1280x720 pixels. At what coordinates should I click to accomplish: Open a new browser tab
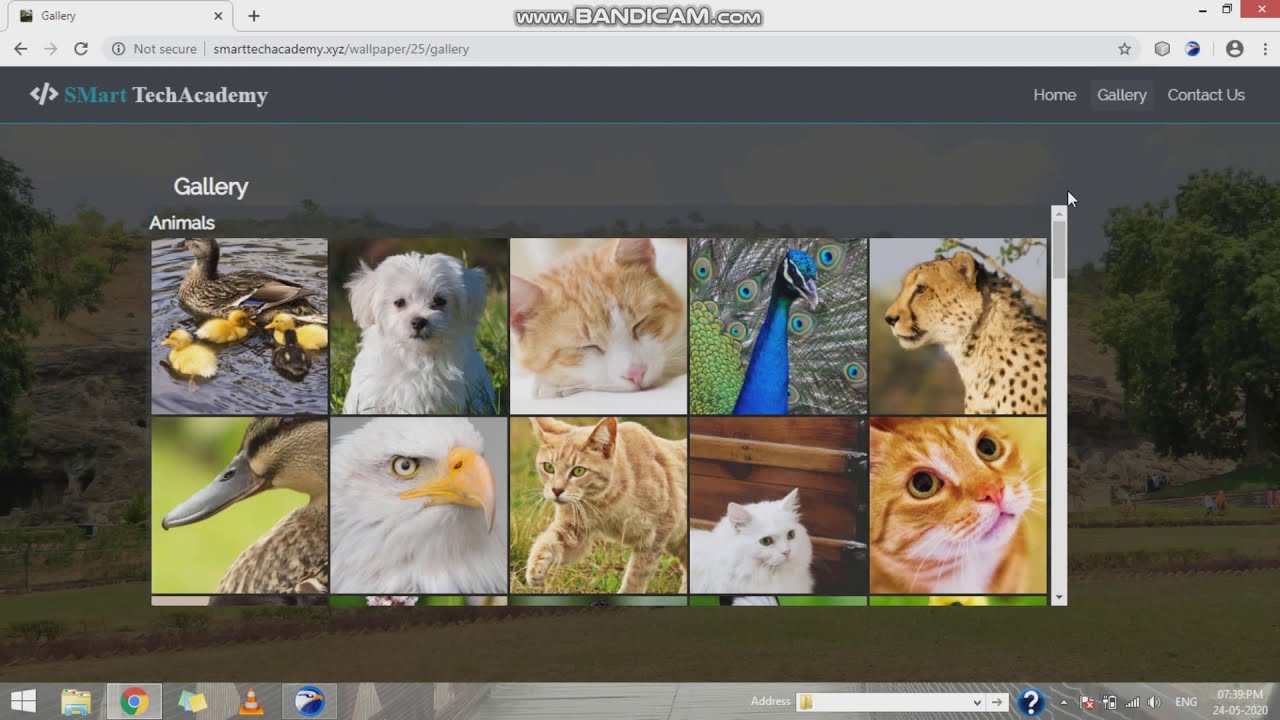coord(254,16)
